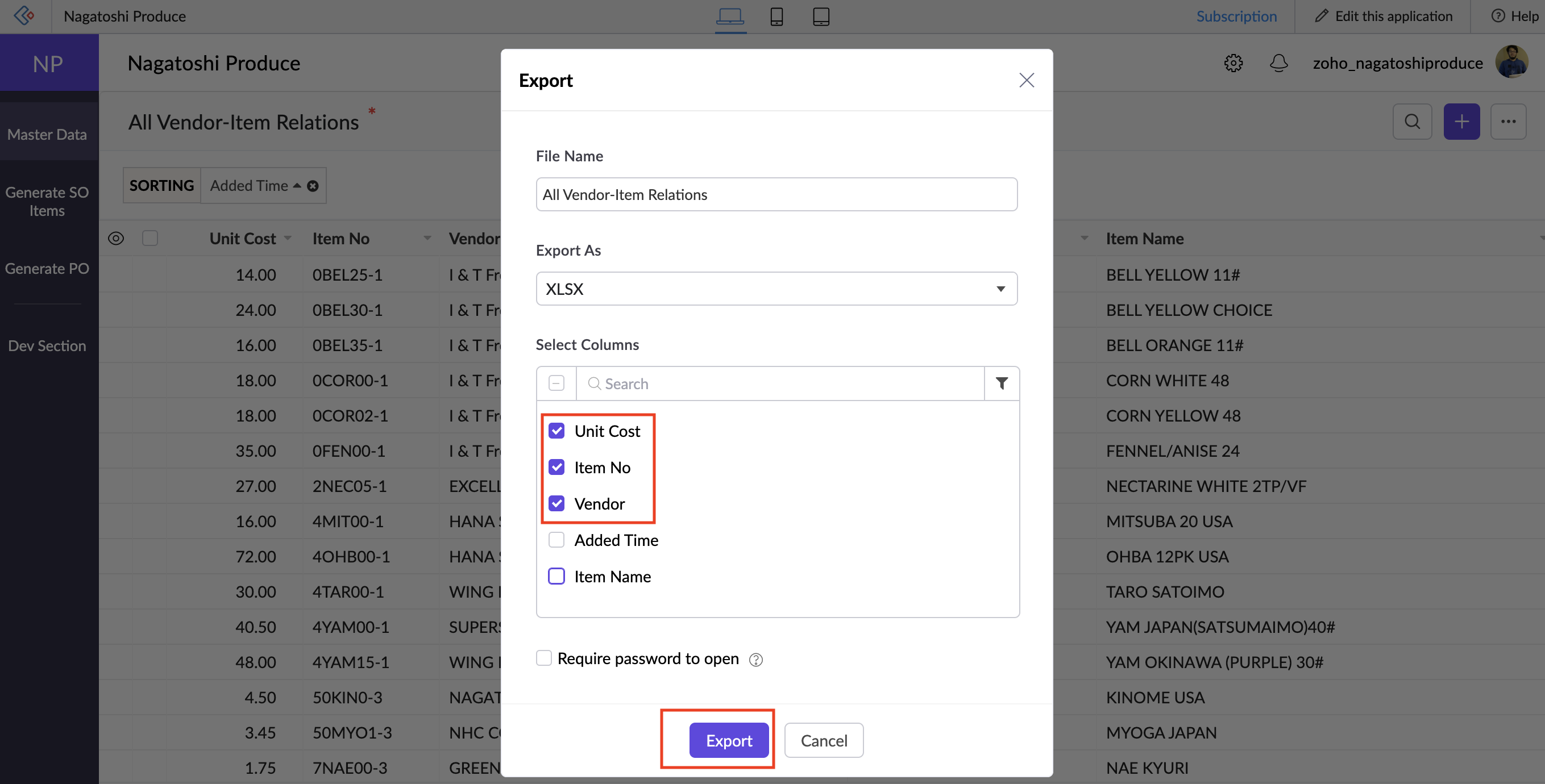Uncheck Unit Cost column checkbox
The height and width of the screenshot is (784, 1545).
point(556,431)
